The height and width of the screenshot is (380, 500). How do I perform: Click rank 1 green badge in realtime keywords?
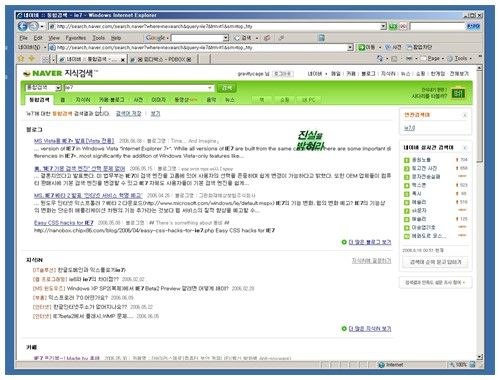tap(406, 160)
